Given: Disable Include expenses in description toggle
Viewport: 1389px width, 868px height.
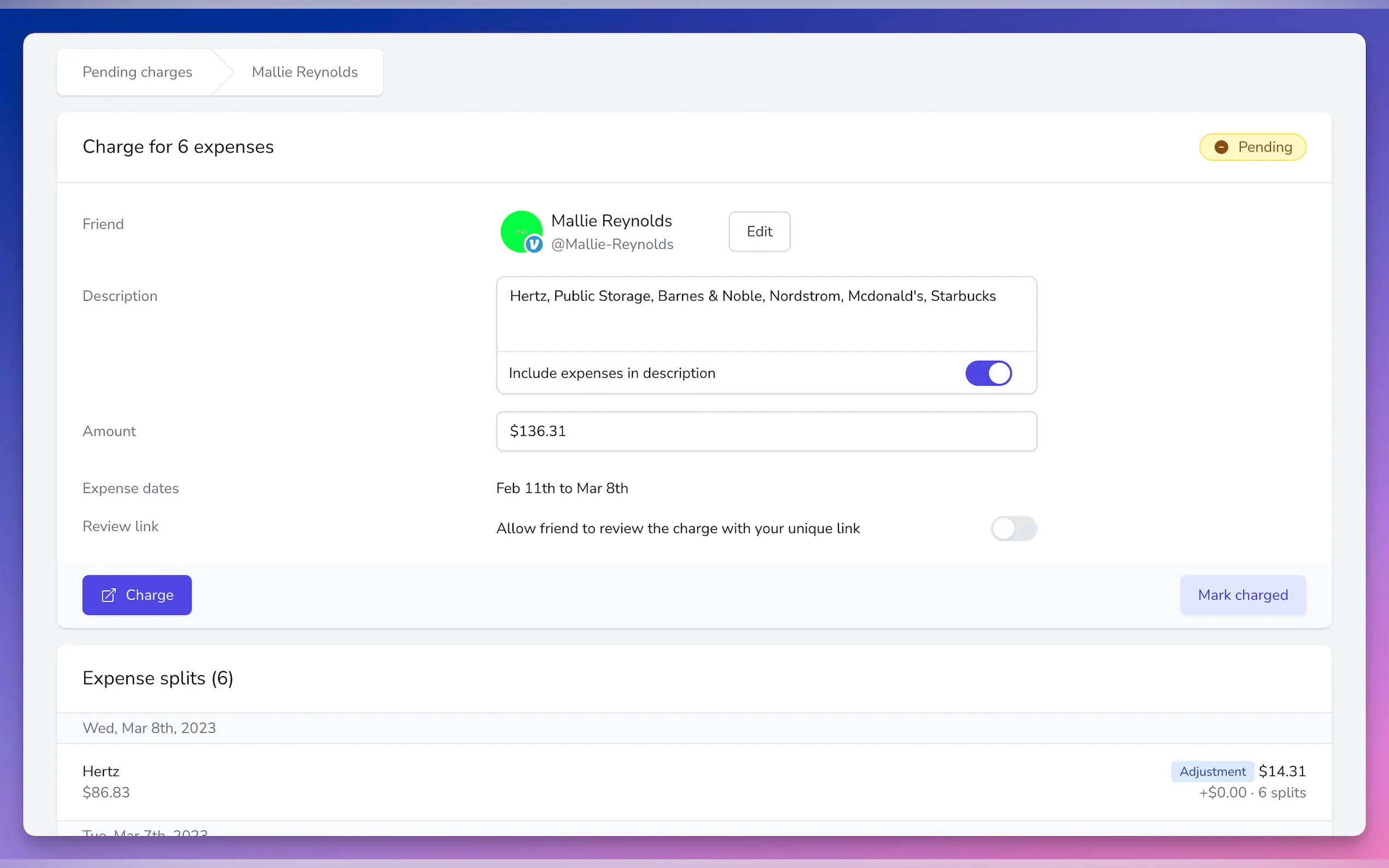Looking at the screenshot, I should [988, 373].
